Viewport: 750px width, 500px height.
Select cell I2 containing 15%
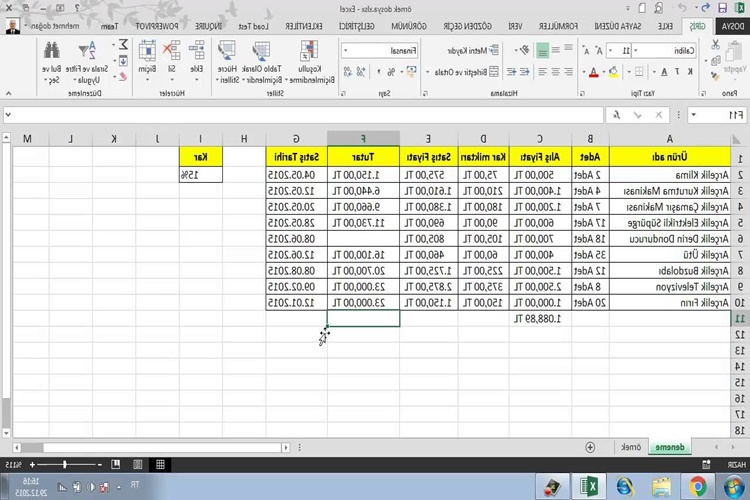click(201, 175)
